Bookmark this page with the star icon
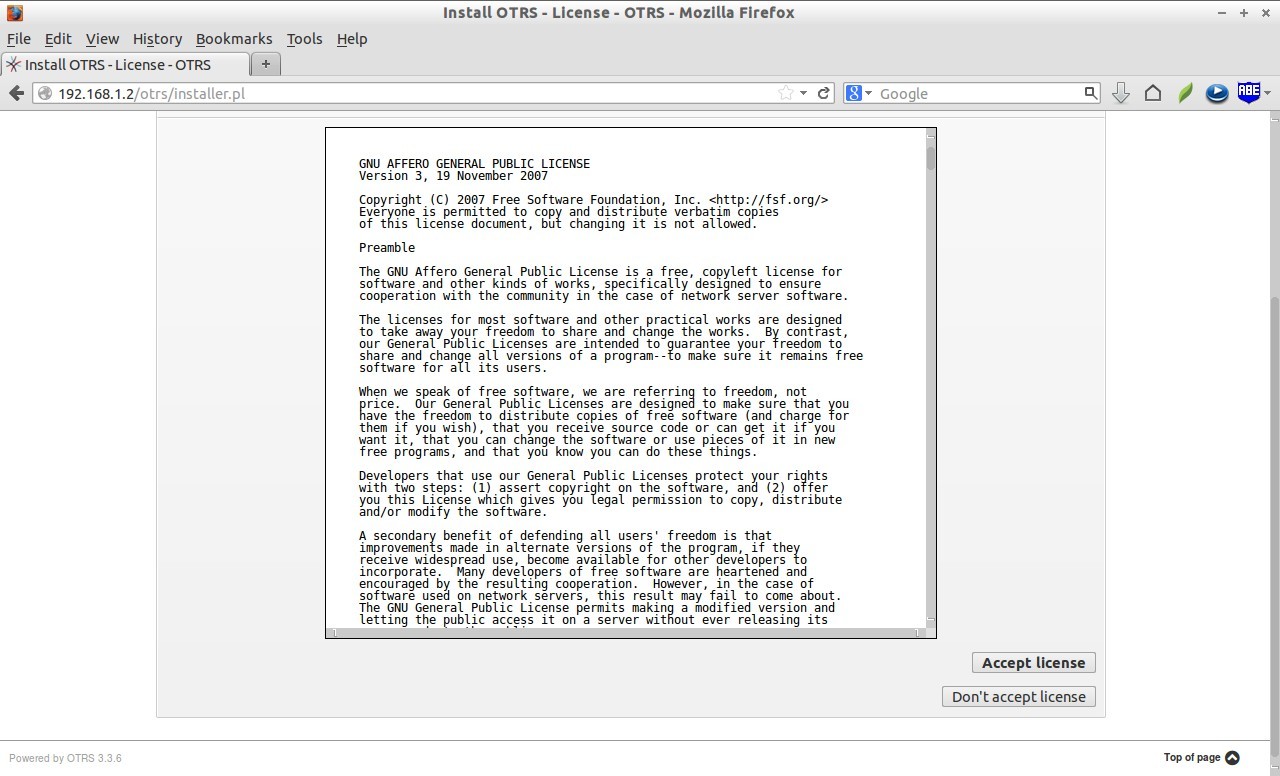Viewport: 1280px width, 776px height. (786, 93)
